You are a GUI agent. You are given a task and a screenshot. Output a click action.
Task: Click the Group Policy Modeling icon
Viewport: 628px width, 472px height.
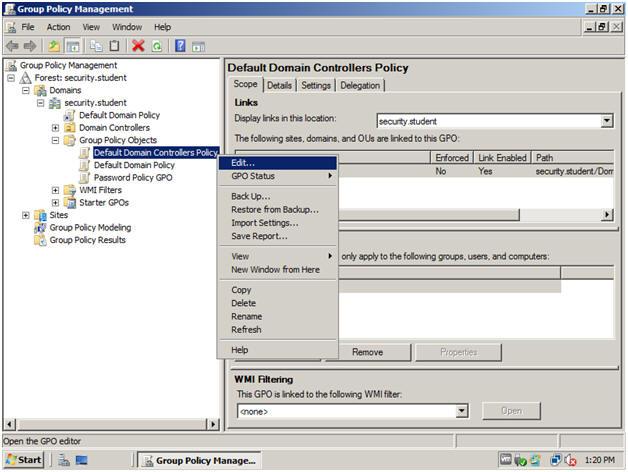40,228
